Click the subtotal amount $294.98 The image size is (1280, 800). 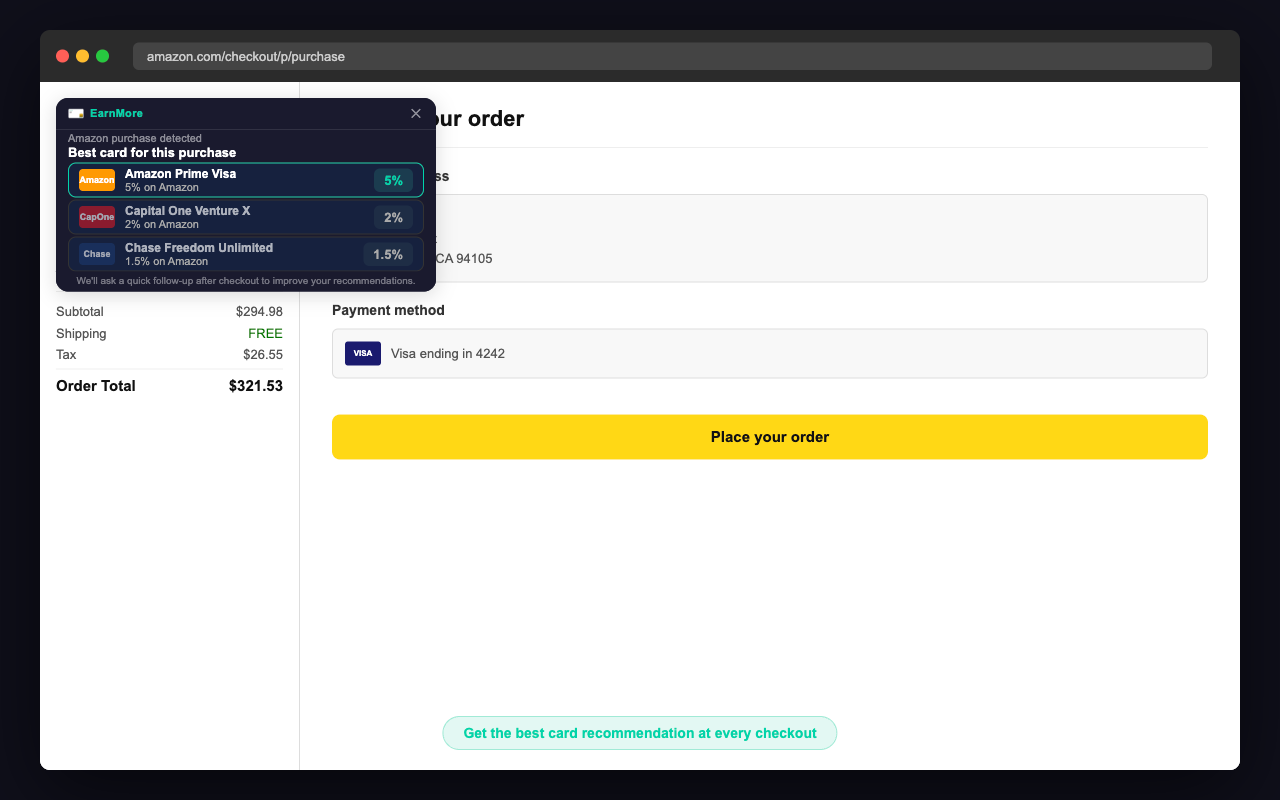[x=259, y=312]
